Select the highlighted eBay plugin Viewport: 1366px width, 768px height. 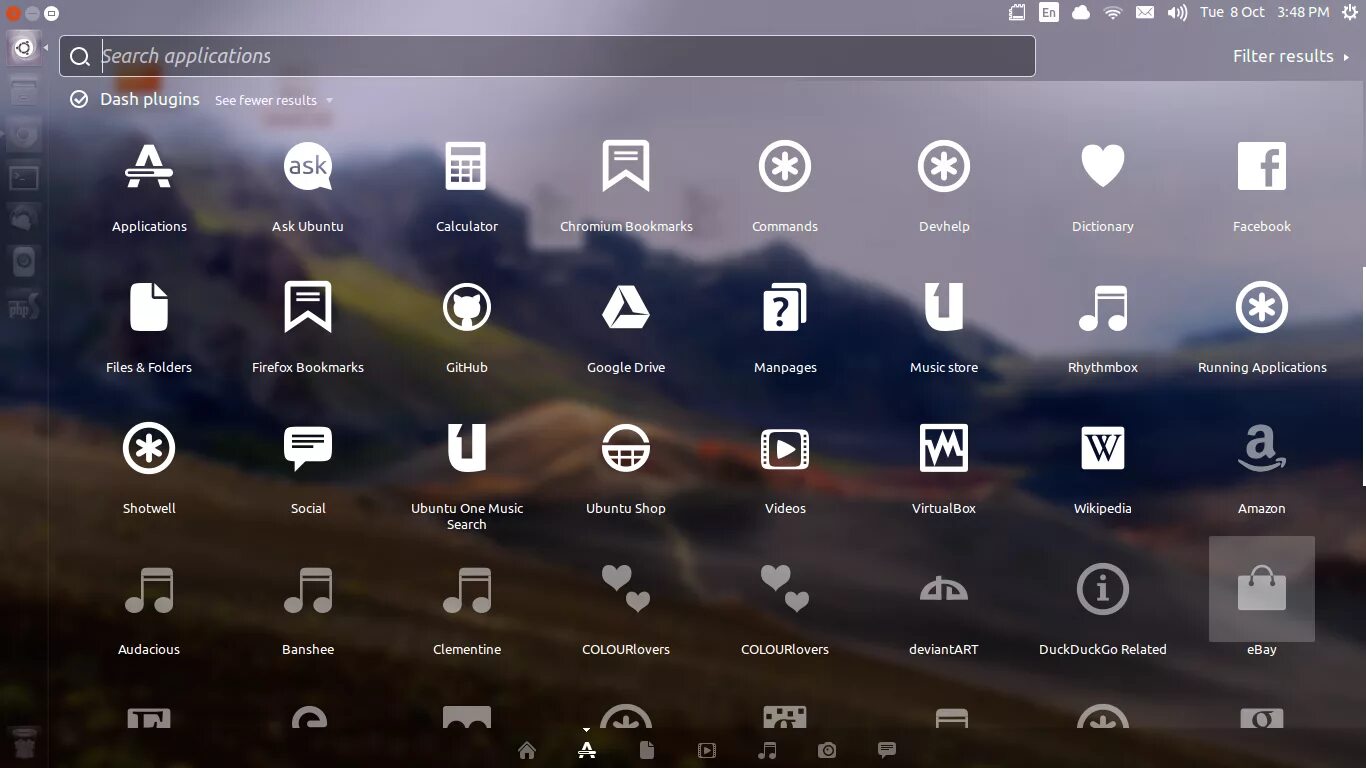[1262, 589]
